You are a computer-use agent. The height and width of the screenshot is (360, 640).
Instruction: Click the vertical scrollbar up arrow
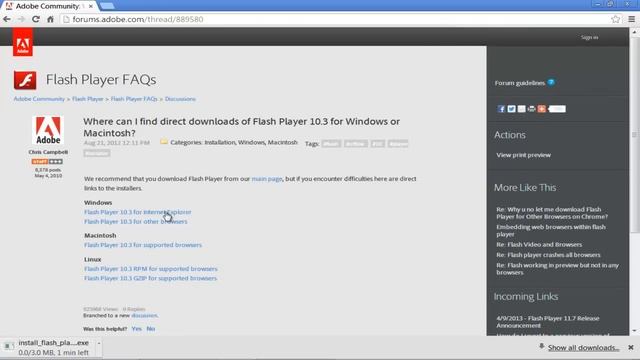coord(634,32)
